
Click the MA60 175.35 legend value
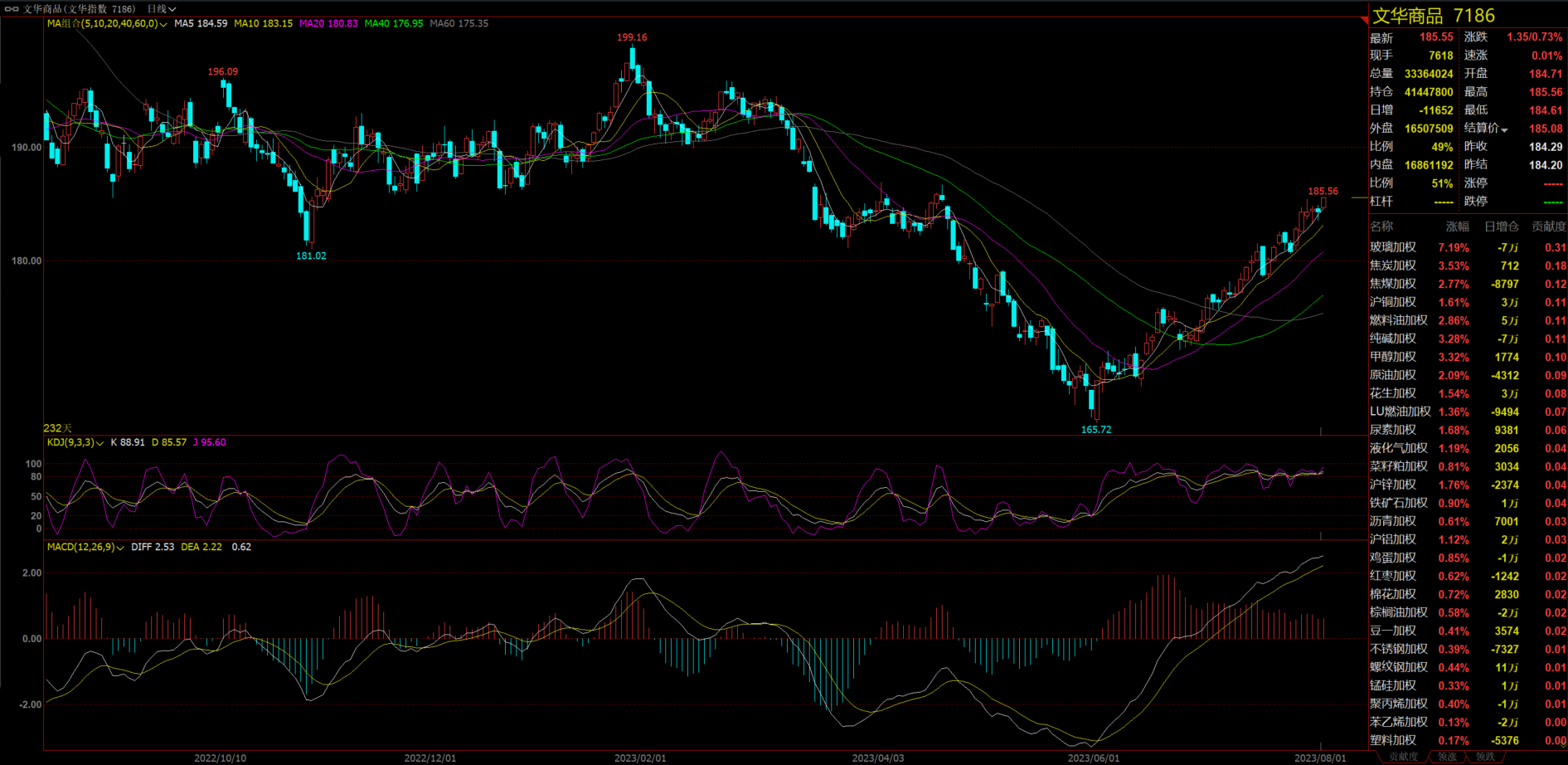coord(459,24)
